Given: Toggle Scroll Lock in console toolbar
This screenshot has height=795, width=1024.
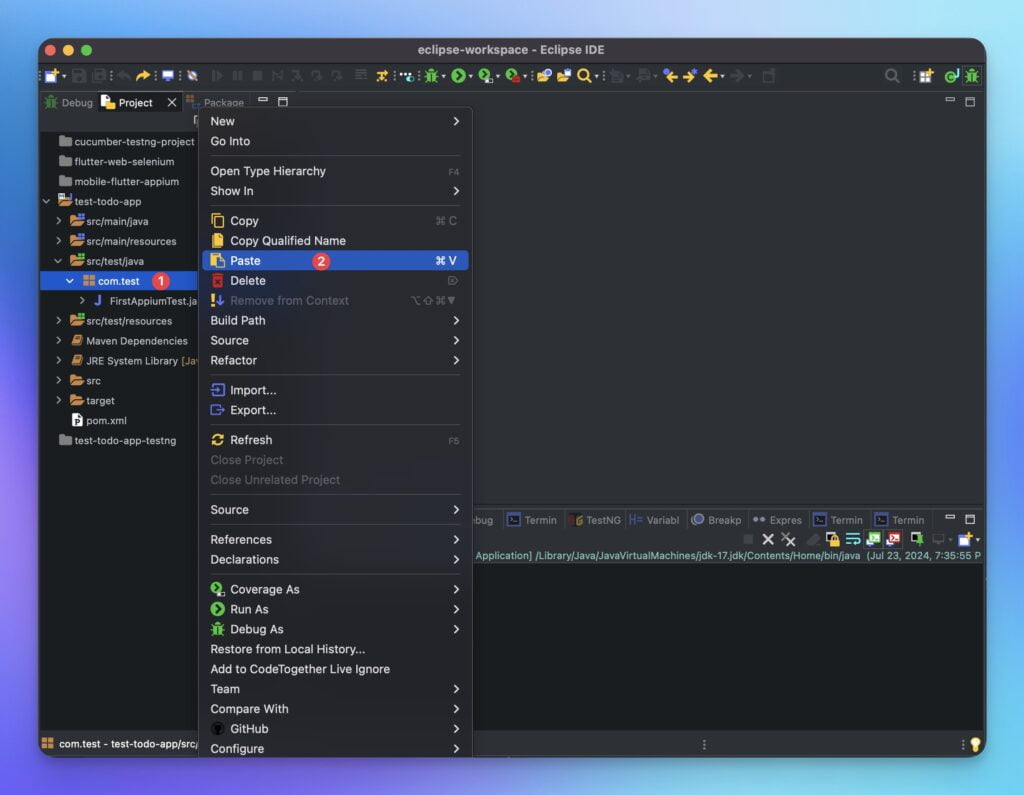Looking at the screenshot, I should [832, 539].
